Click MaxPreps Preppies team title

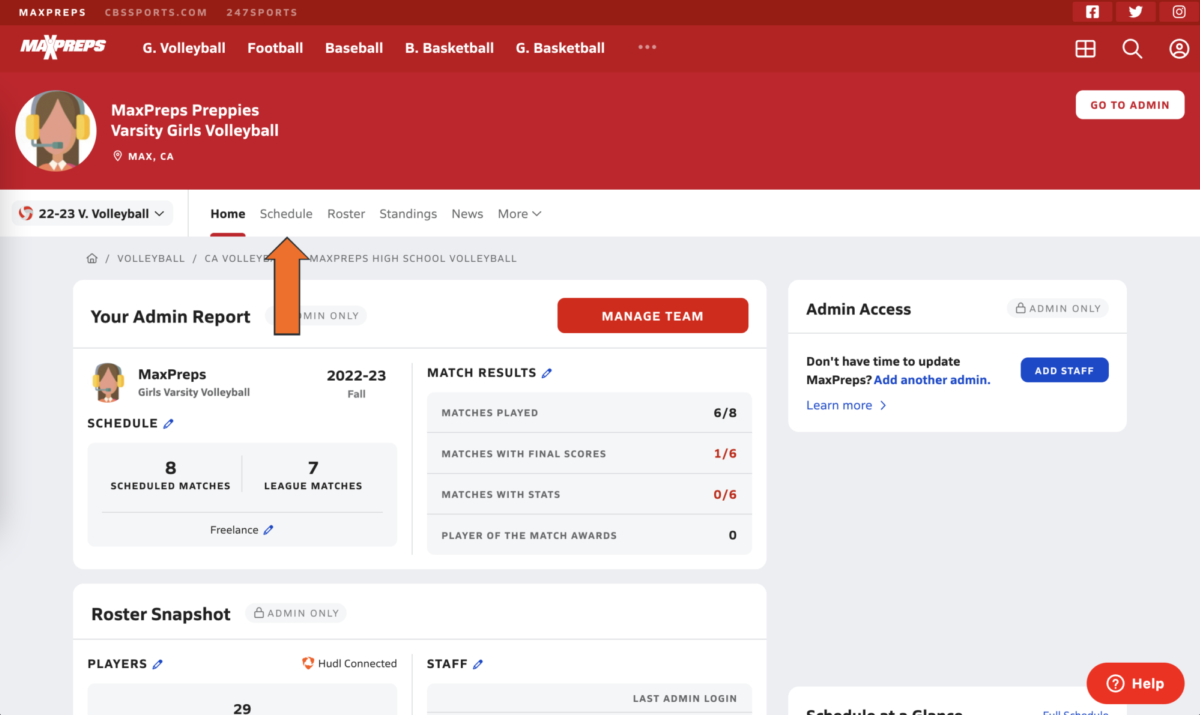coord(185,110)
